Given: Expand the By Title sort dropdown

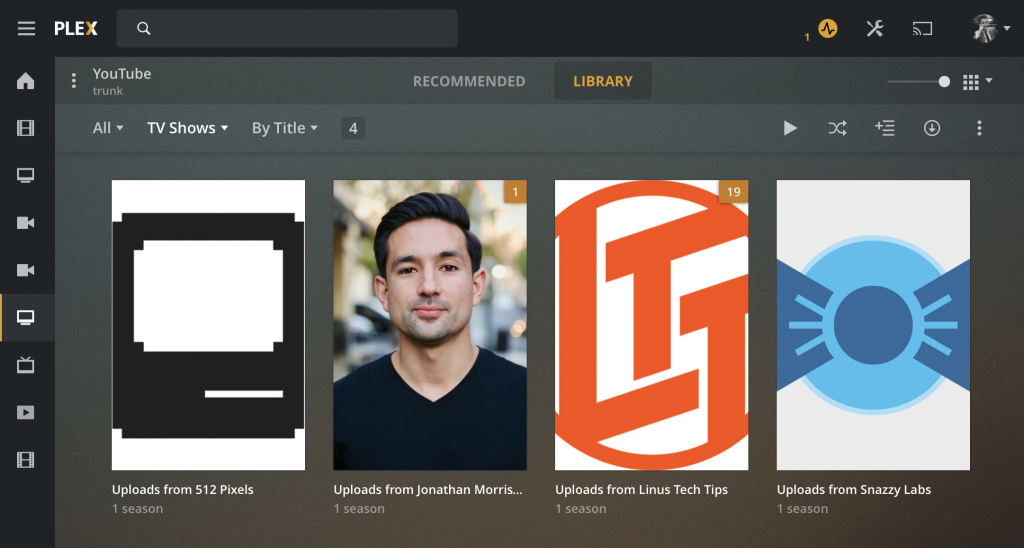Looking at the screenshot, I should [285, 128].
